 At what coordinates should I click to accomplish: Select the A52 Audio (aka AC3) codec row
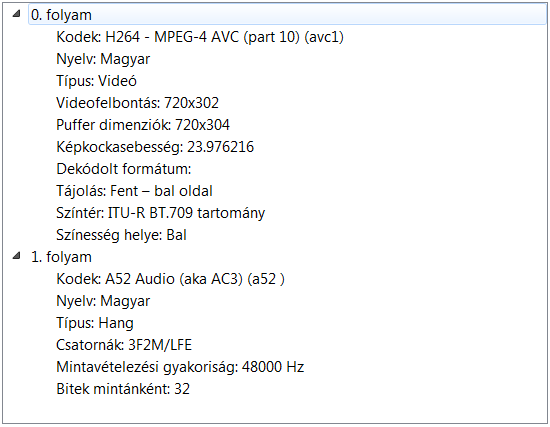[x=170, y=279]
